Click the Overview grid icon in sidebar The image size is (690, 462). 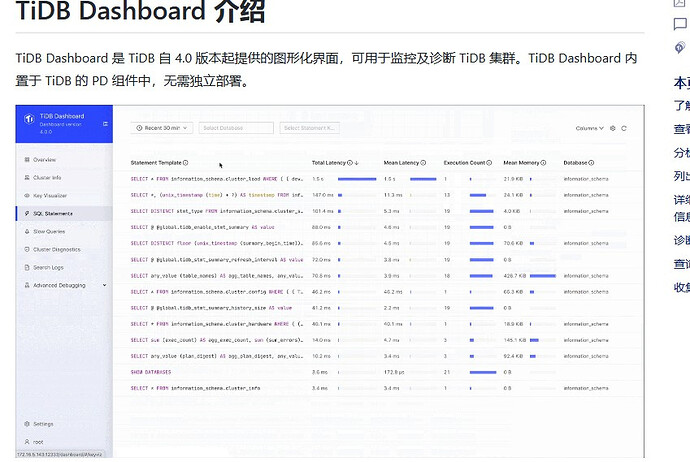pyautogui.click(x=27, y=159)
